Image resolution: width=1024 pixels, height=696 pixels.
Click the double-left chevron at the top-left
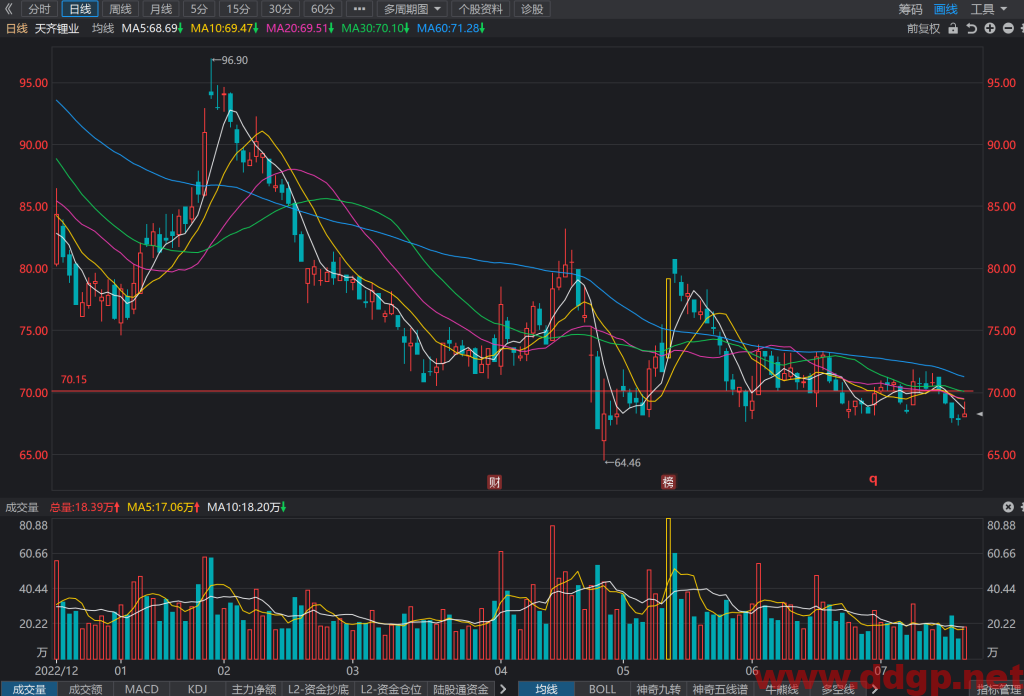coord(8,9)
